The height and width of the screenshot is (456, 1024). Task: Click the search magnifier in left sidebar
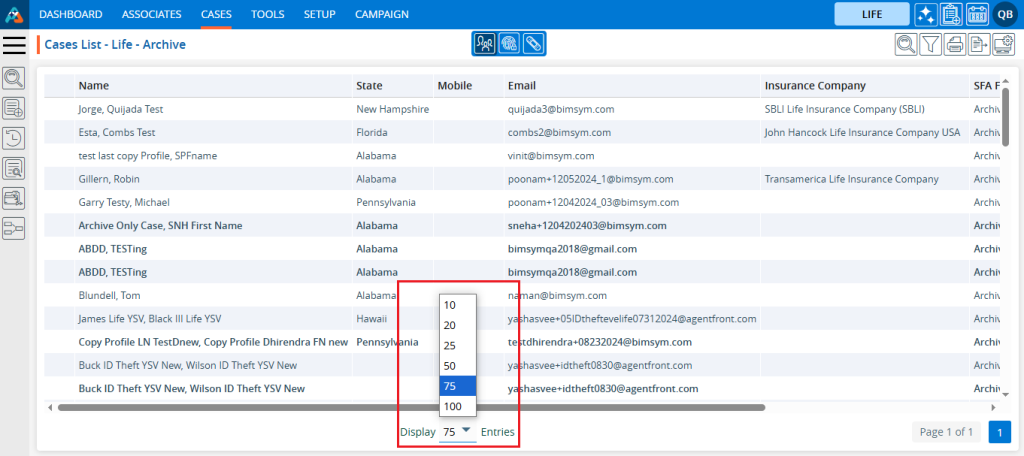[x=14, y=78]
